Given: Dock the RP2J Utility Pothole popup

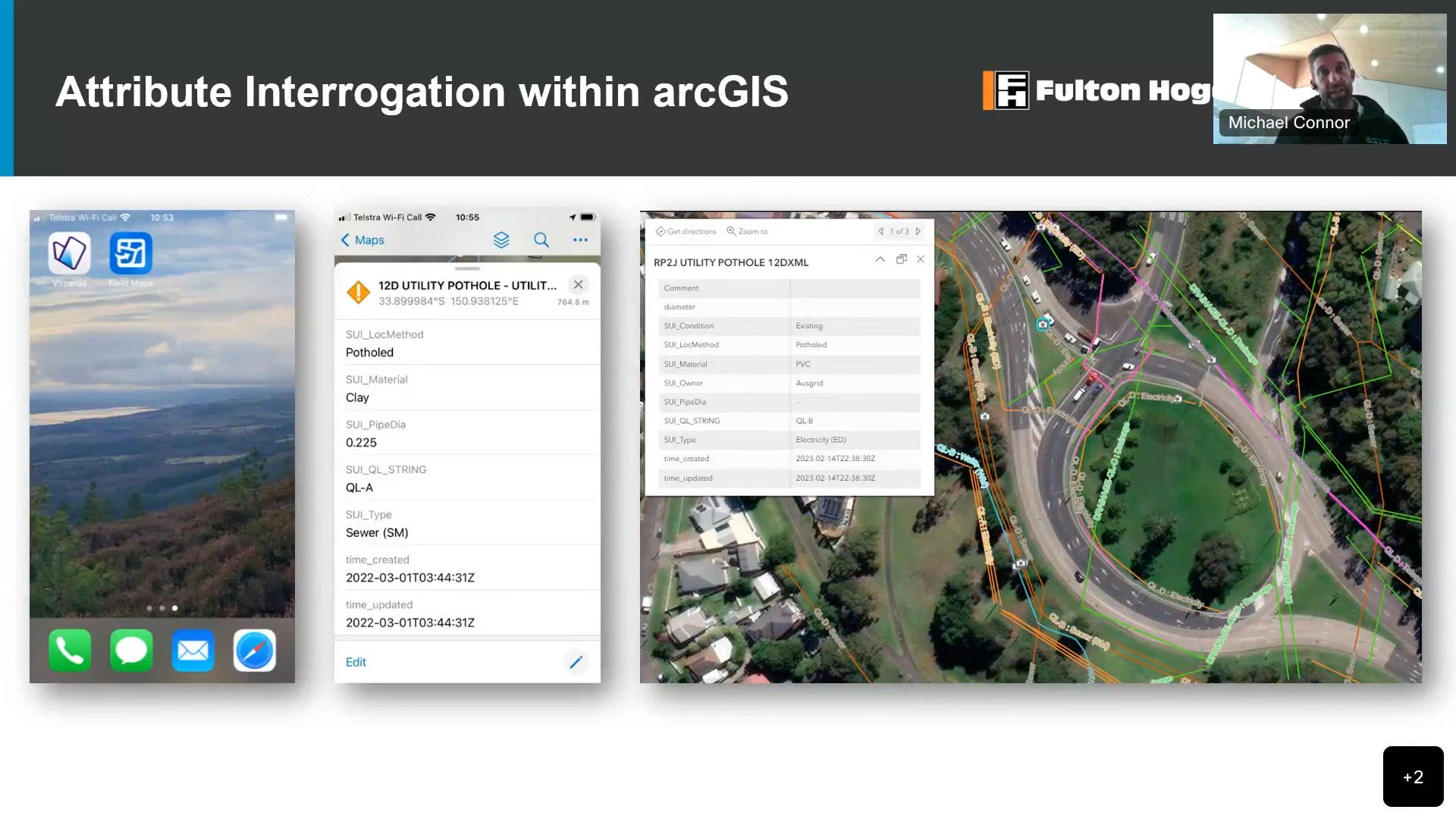Looking at the screenshot, I should click(901, 259).
